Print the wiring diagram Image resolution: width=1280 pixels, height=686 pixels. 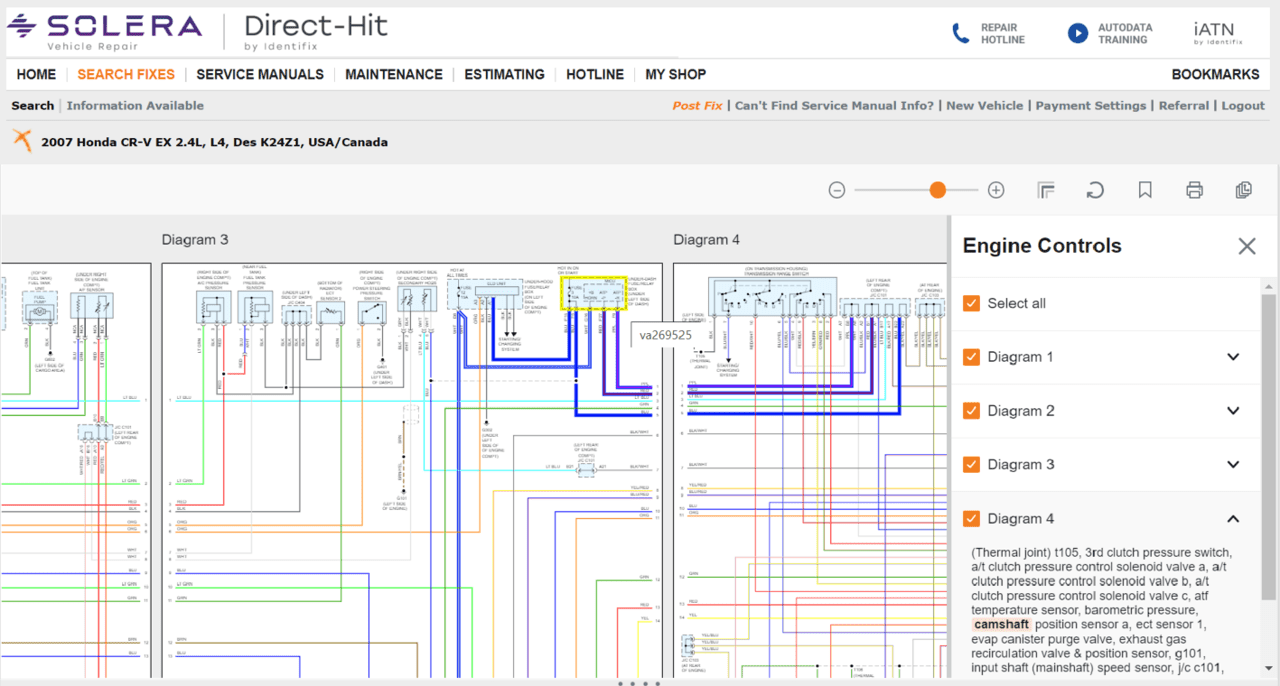1194,190
